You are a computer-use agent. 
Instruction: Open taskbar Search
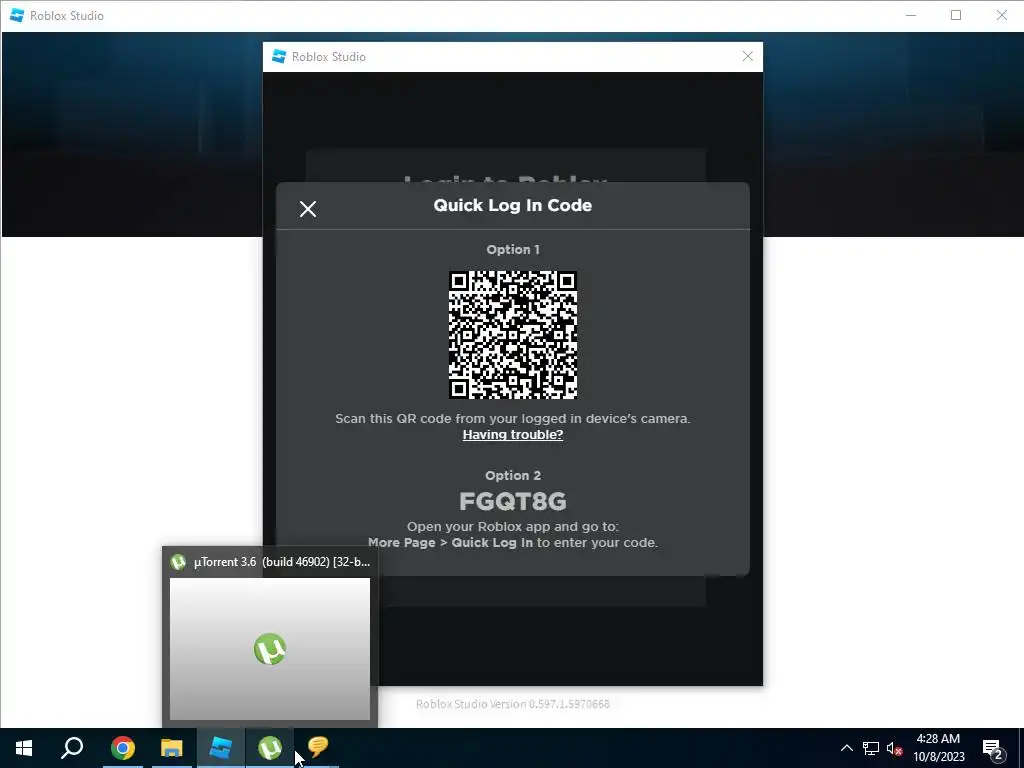coord(72,748)
